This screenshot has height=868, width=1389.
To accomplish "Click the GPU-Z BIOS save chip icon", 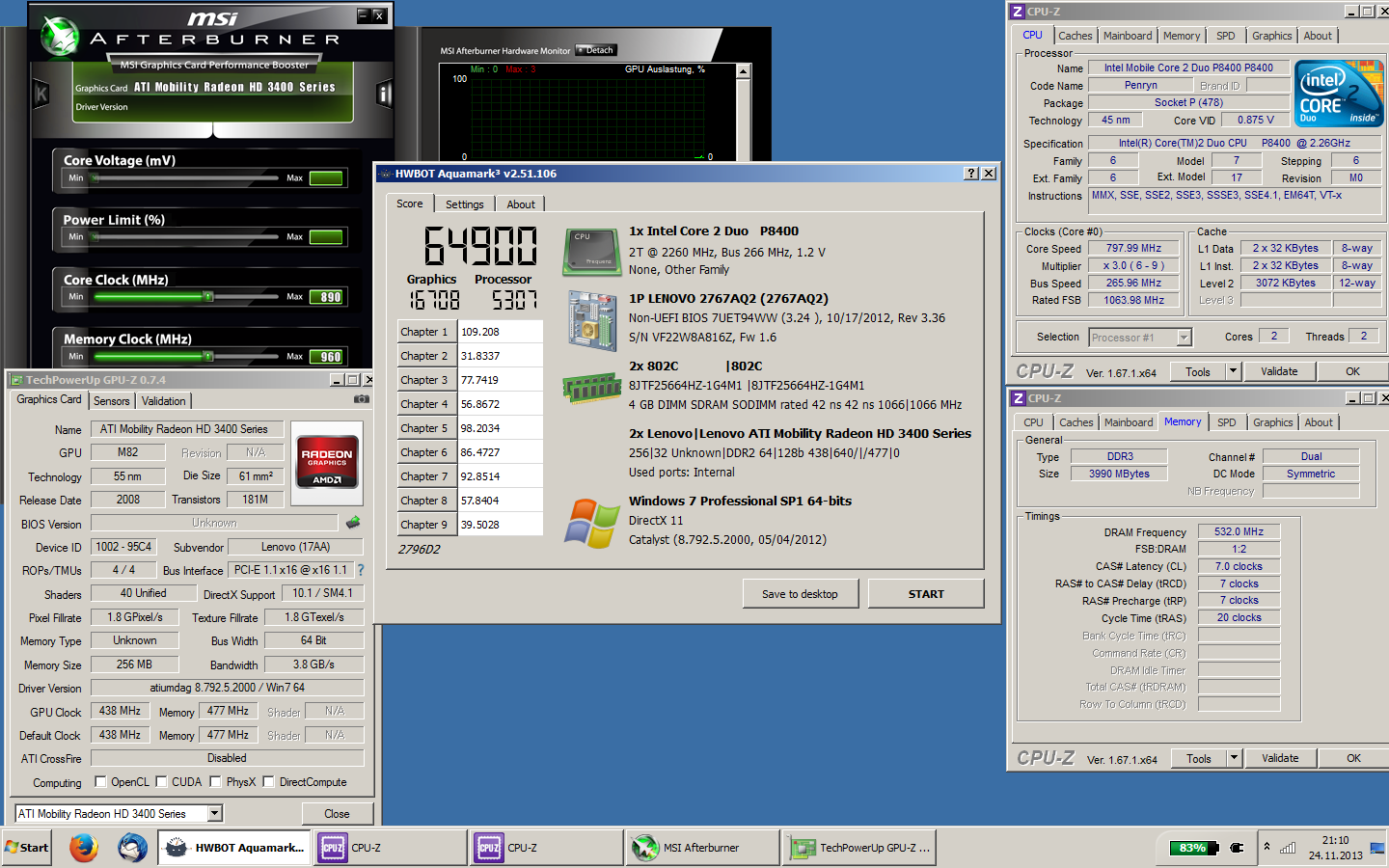I will pos(353,523).
